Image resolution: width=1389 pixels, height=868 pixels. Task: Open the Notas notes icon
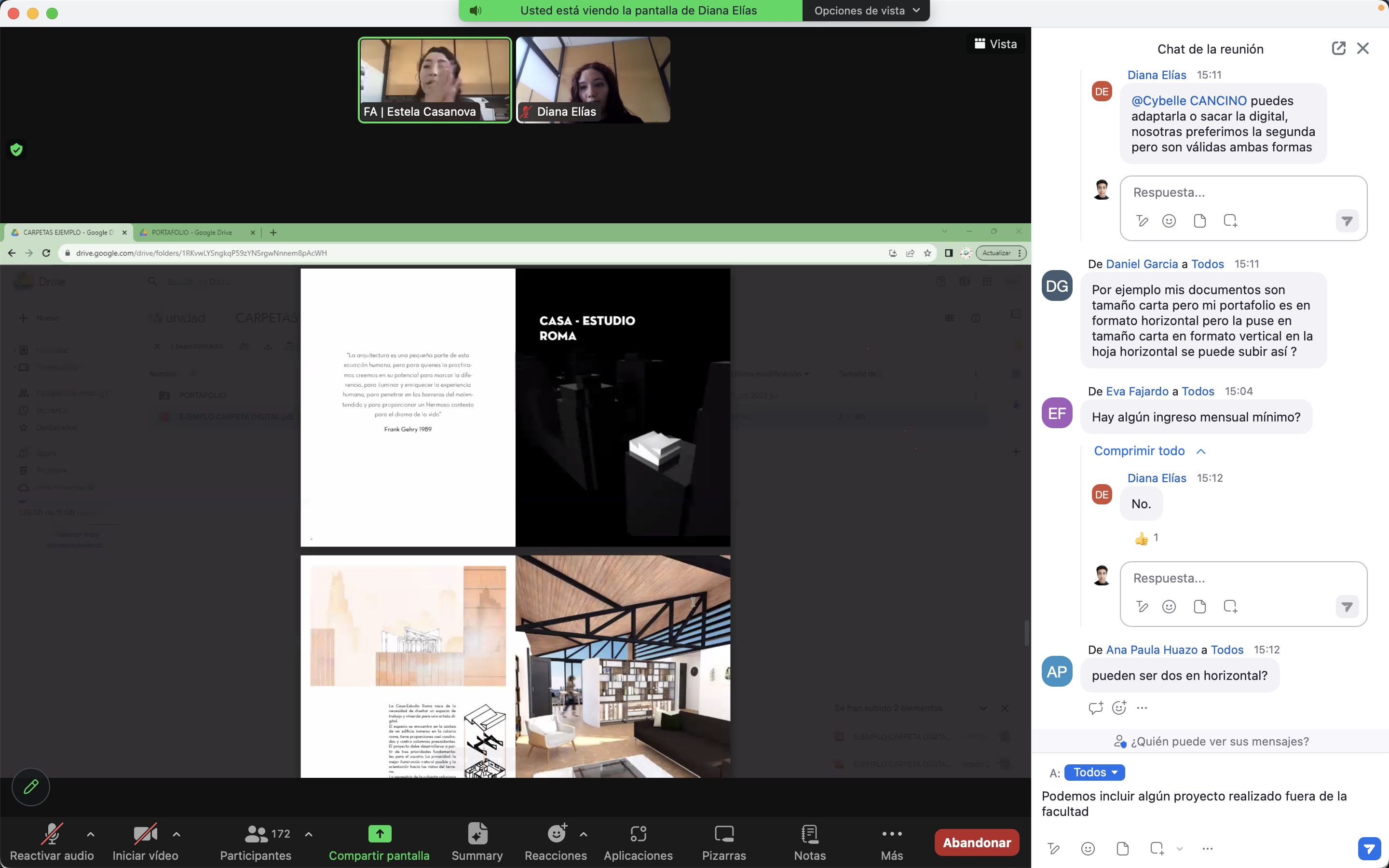tap(809, 835)
